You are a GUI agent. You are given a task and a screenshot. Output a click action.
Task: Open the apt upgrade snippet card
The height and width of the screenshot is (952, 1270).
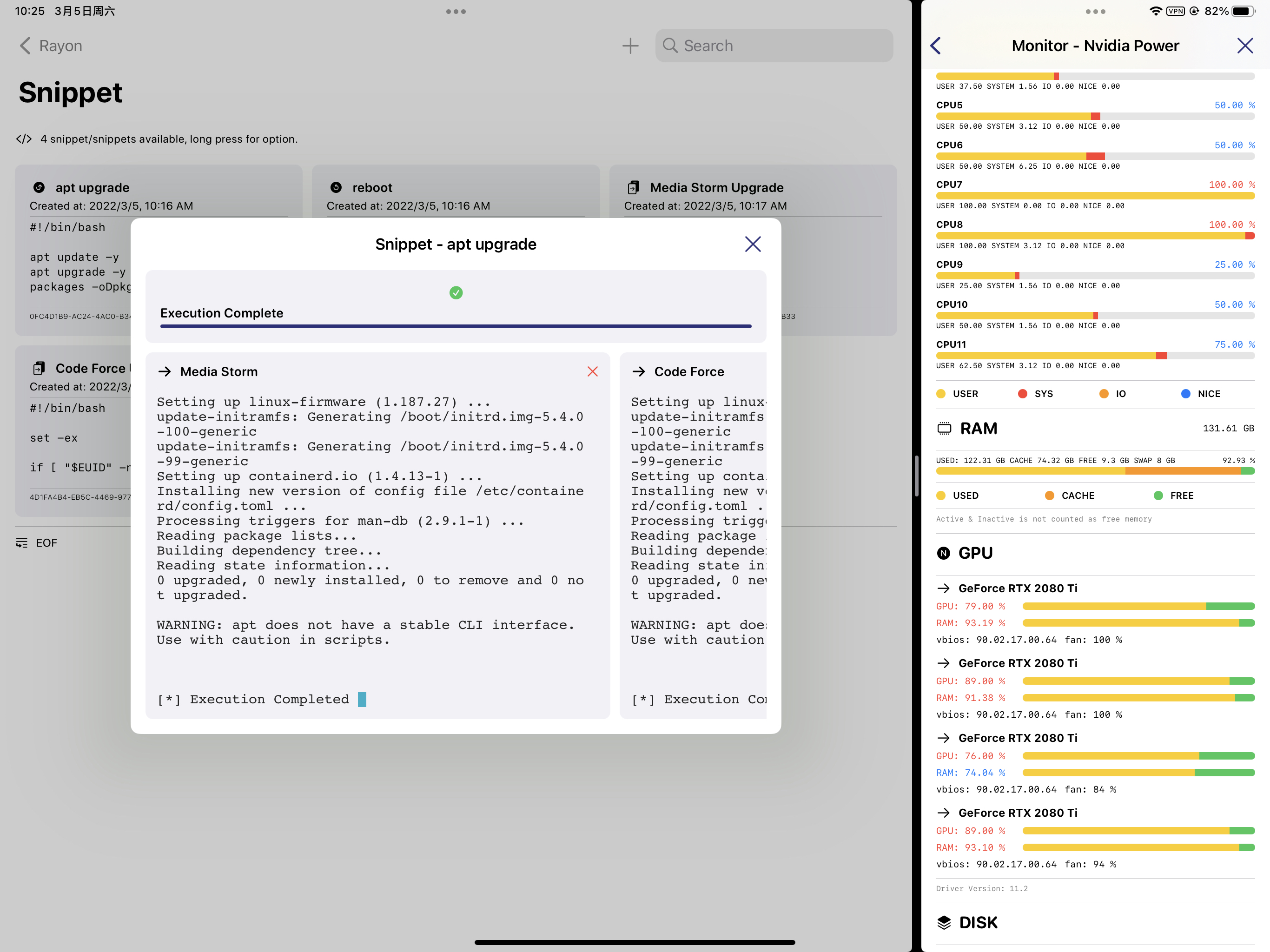pyautogui.click(x=92, y=188)
